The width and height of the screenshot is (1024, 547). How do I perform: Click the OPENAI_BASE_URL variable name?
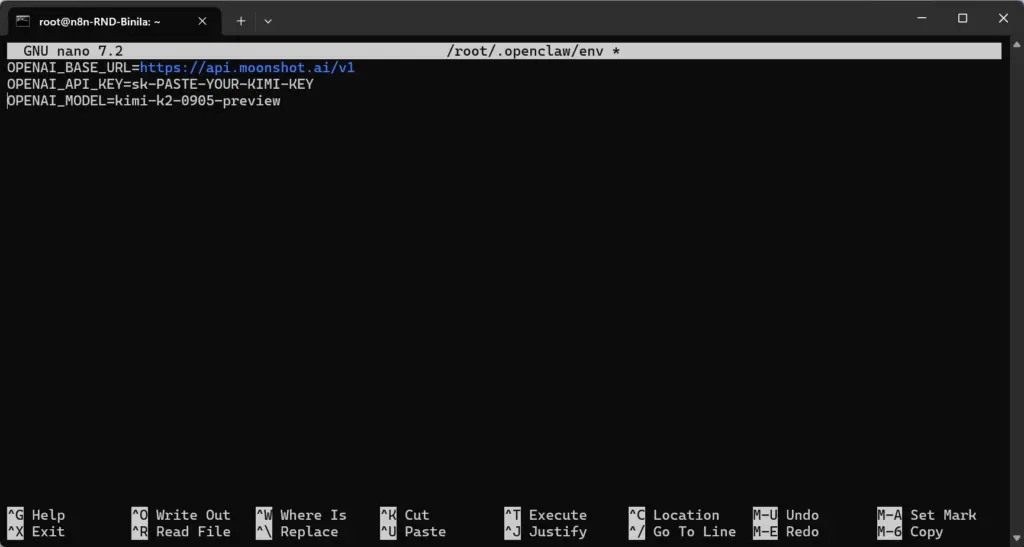click(69, 68)
